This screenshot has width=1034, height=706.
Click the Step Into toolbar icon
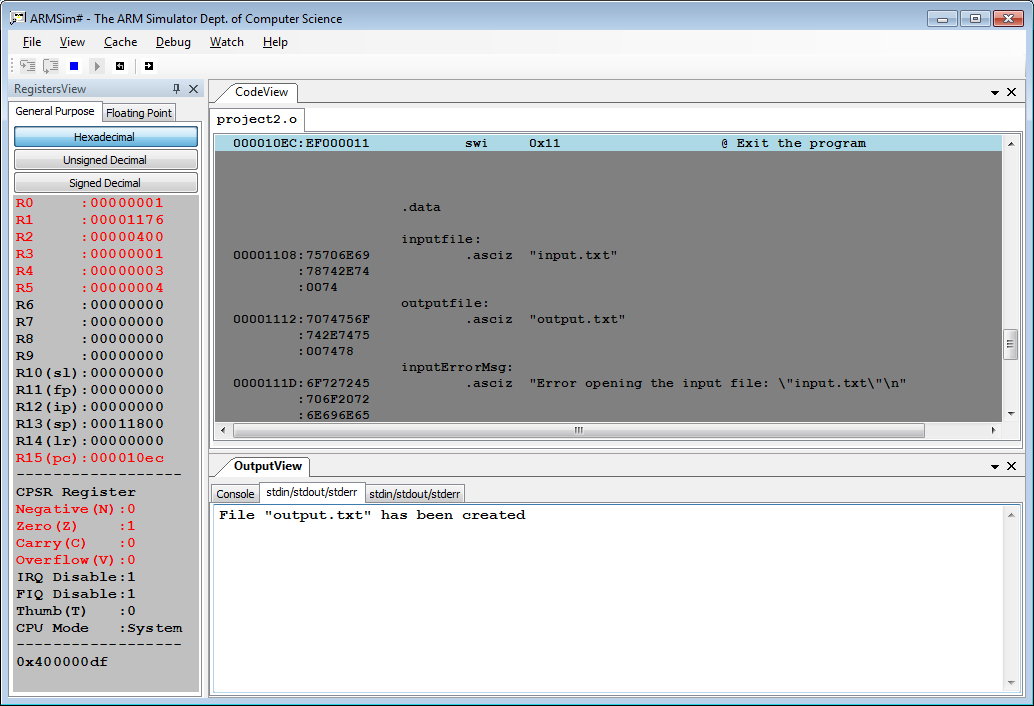click(x=27, y=66)
